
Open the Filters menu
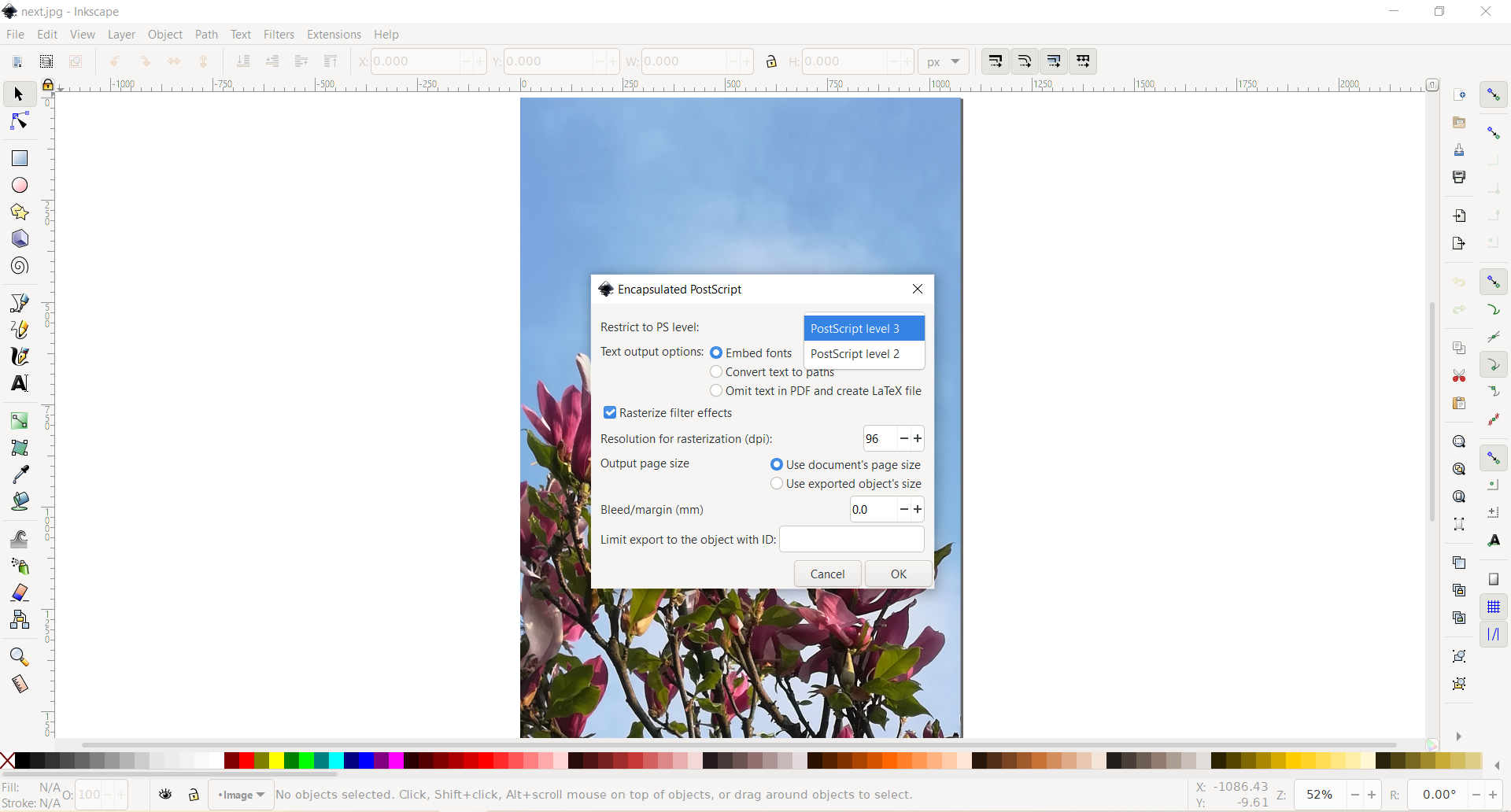point(279,35)
